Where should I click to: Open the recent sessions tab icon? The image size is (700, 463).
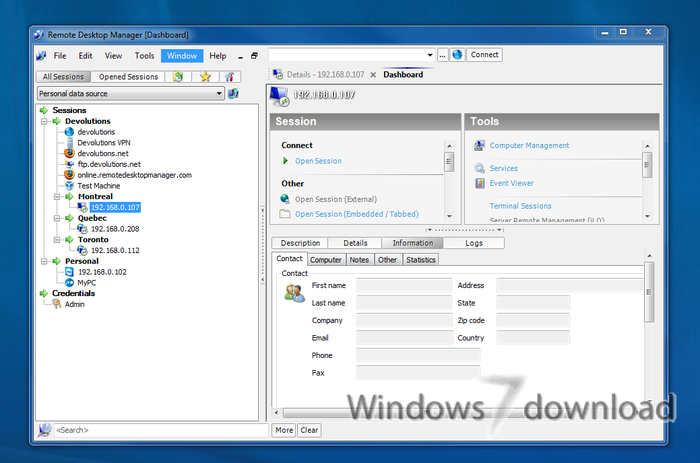click(178, 77)
